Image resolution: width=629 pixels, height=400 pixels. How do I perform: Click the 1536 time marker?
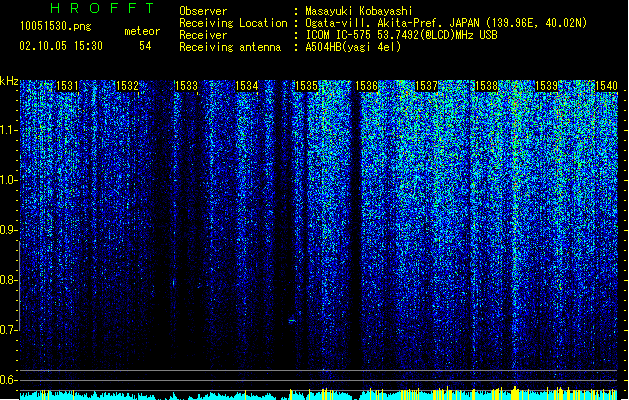tap(367, 86)
